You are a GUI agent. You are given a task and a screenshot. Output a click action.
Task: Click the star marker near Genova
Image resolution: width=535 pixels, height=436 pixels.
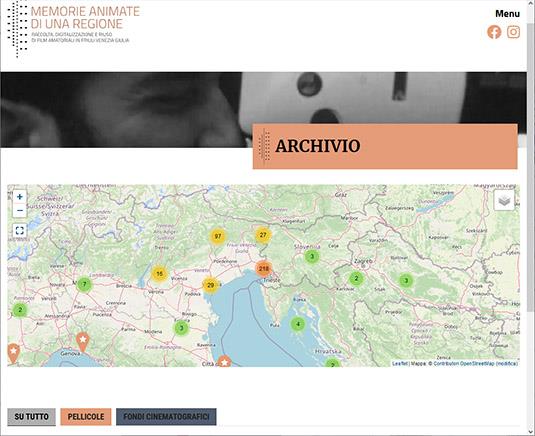[x=83, y=341]
